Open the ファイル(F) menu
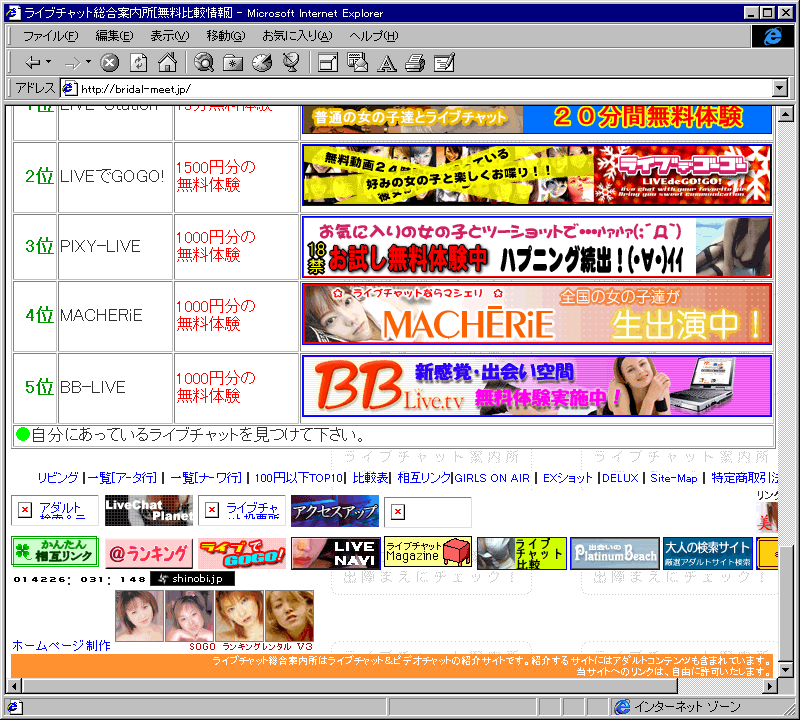This screenshot has height=720, width=800. pyautogui.click(x=51, y=36)
